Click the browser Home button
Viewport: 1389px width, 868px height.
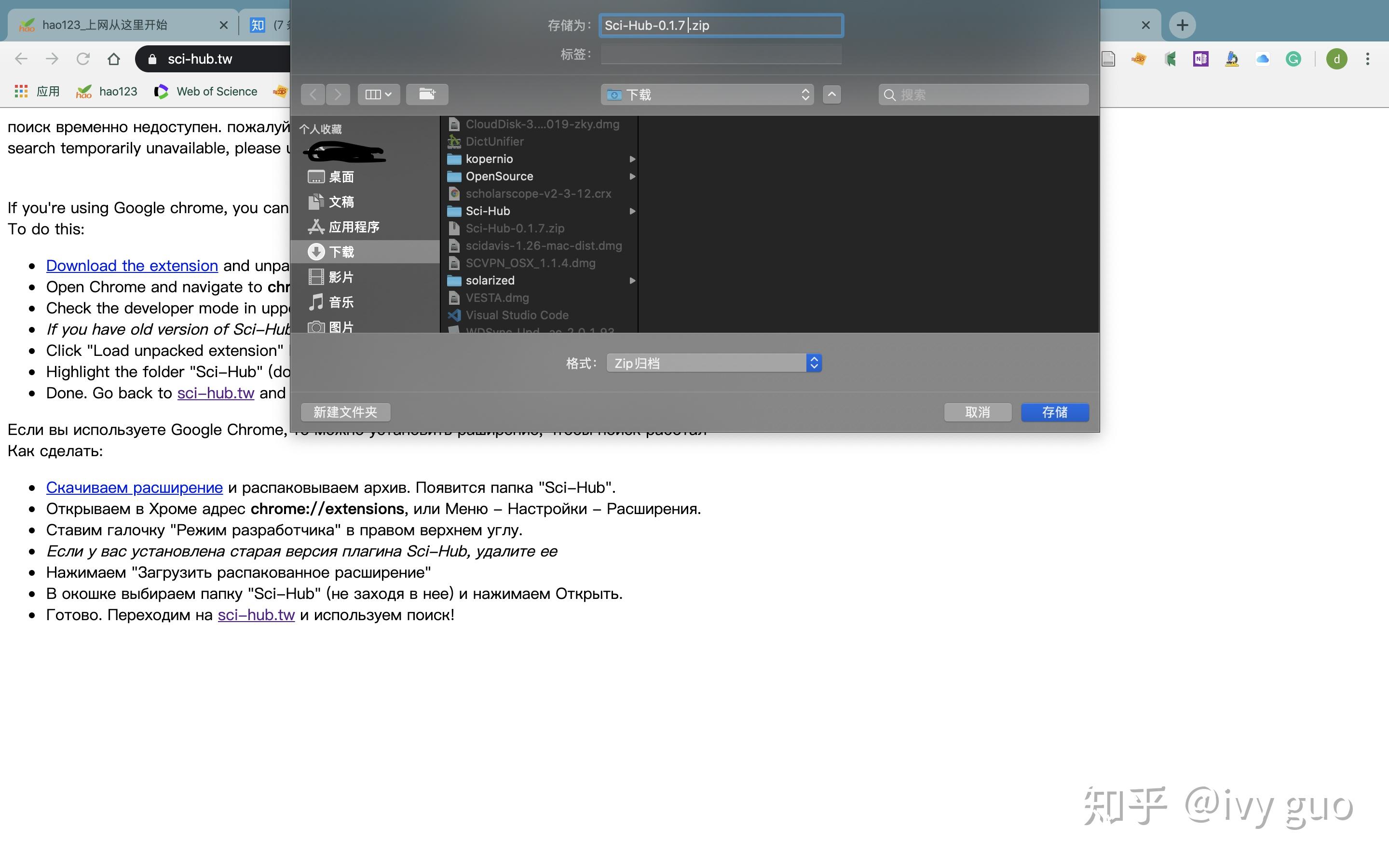pos(114,58)
